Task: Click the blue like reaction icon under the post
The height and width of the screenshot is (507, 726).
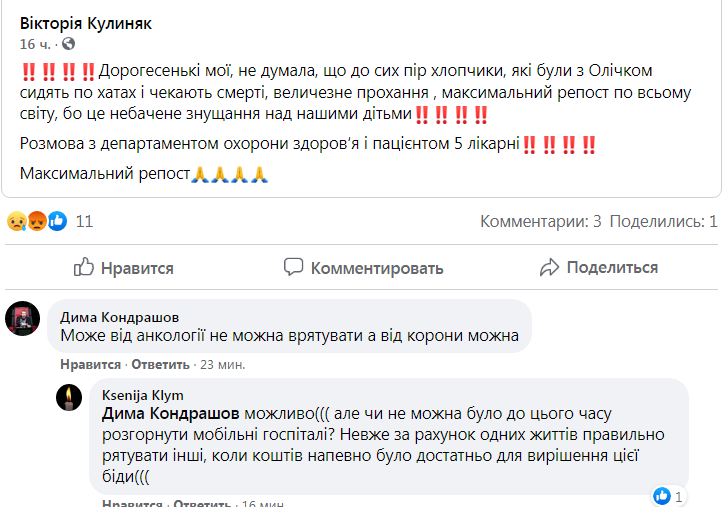Action: [x=56, y=221]
